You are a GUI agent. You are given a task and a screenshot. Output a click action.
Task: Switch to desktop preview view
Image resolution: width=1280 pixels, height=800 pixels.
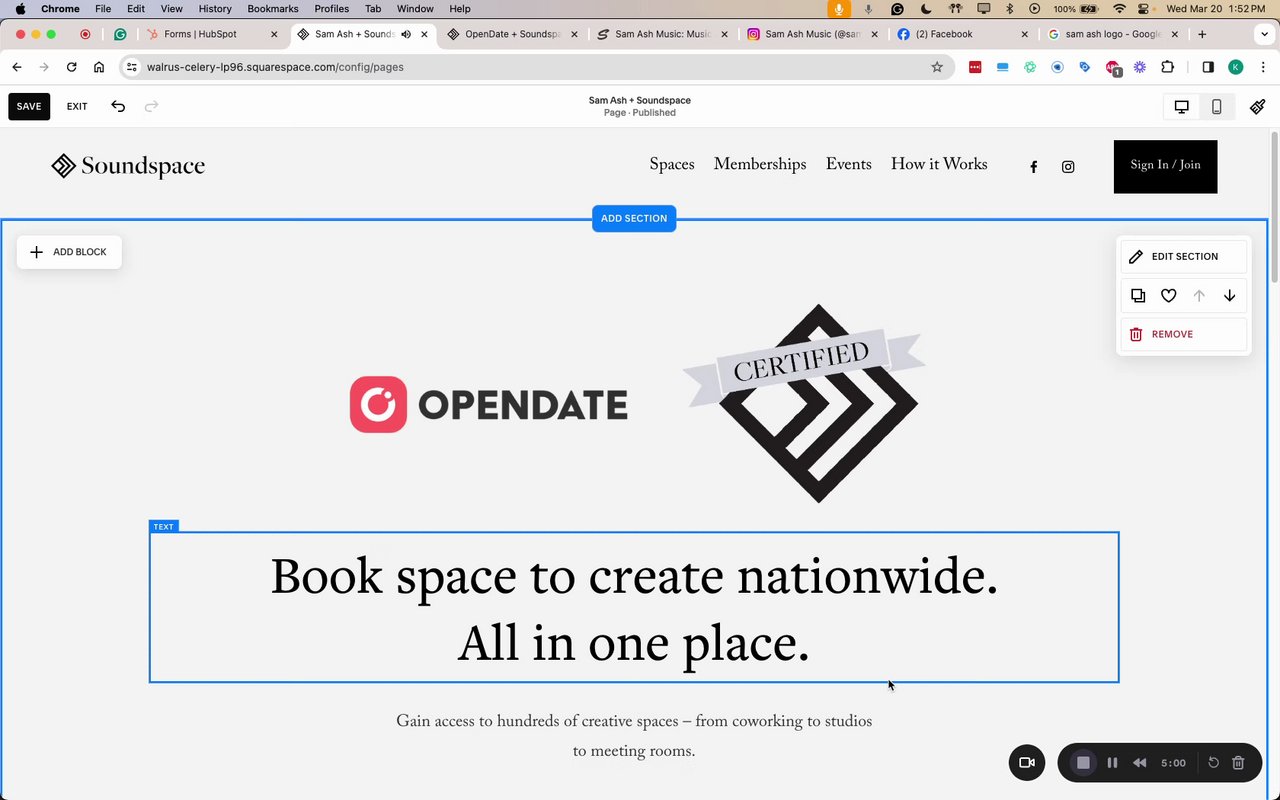[1181, 107]
